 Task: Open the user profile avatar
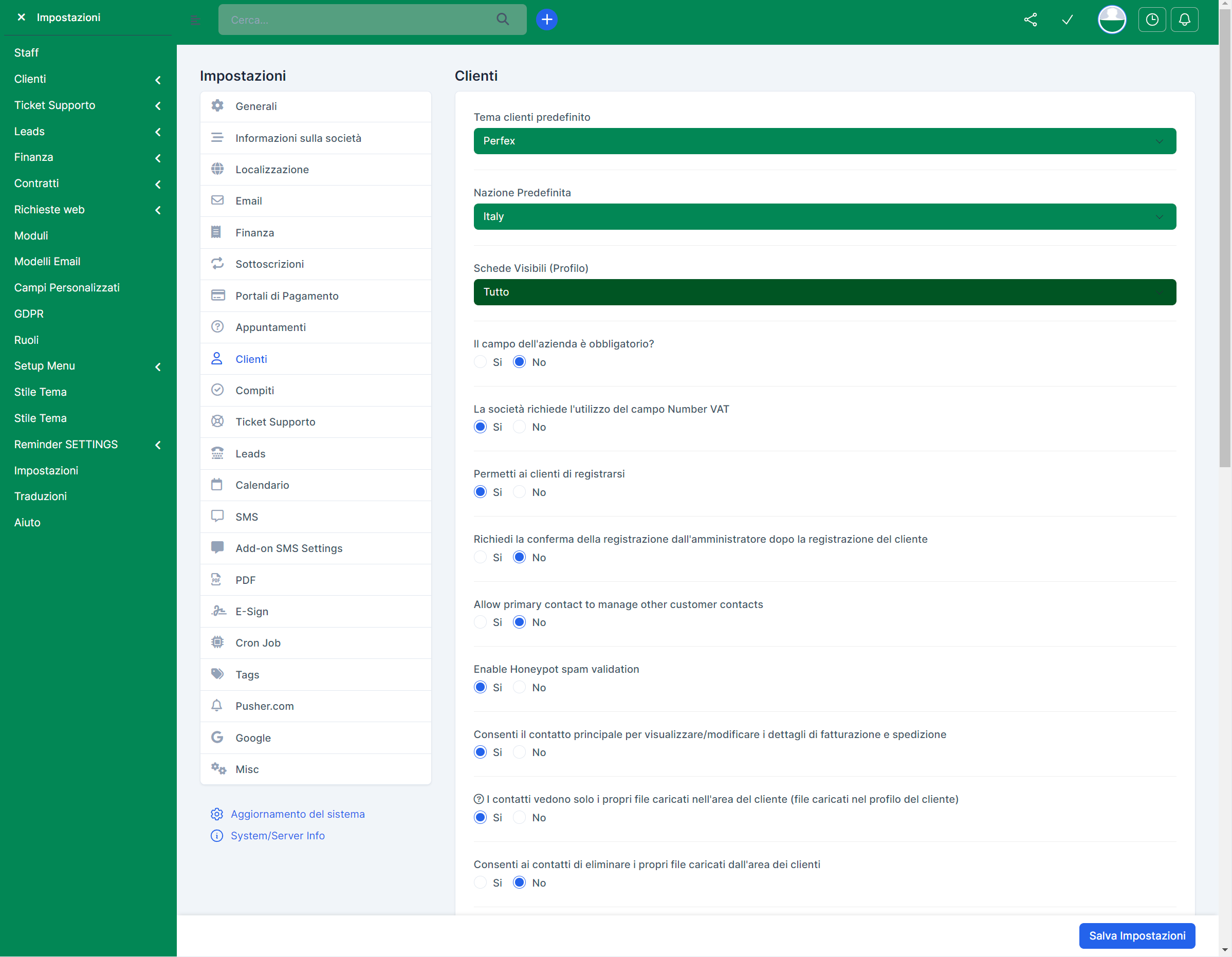(1111, 20)
